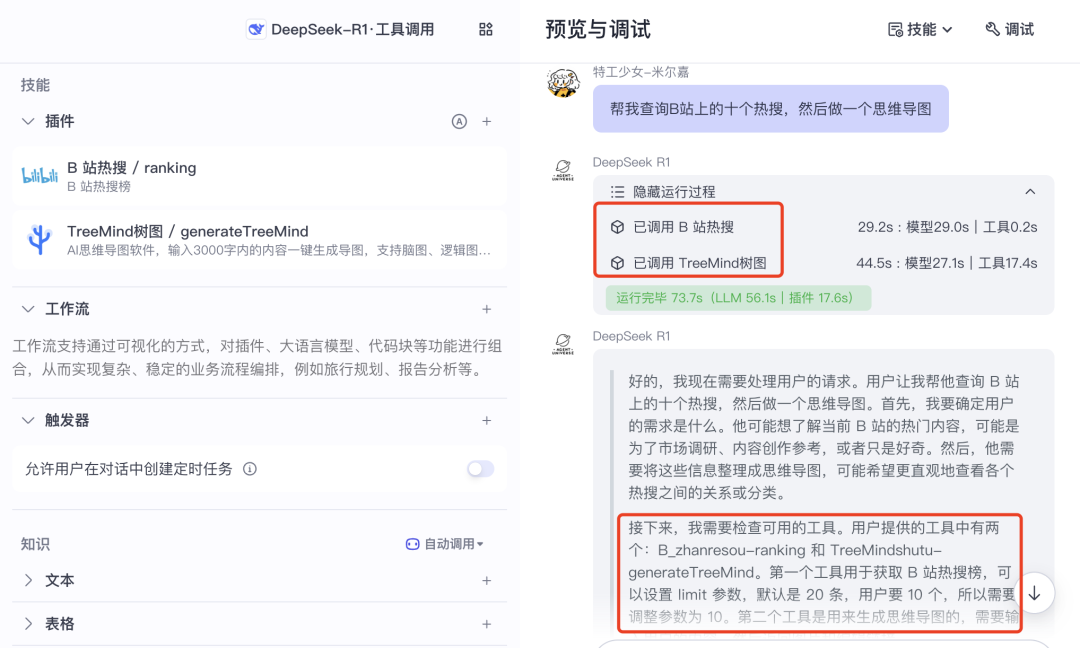The width and height of the screenshot is (1080, 648).
Task: Open the 已调用 B 站热搜 step
Action: coord(683,227)
